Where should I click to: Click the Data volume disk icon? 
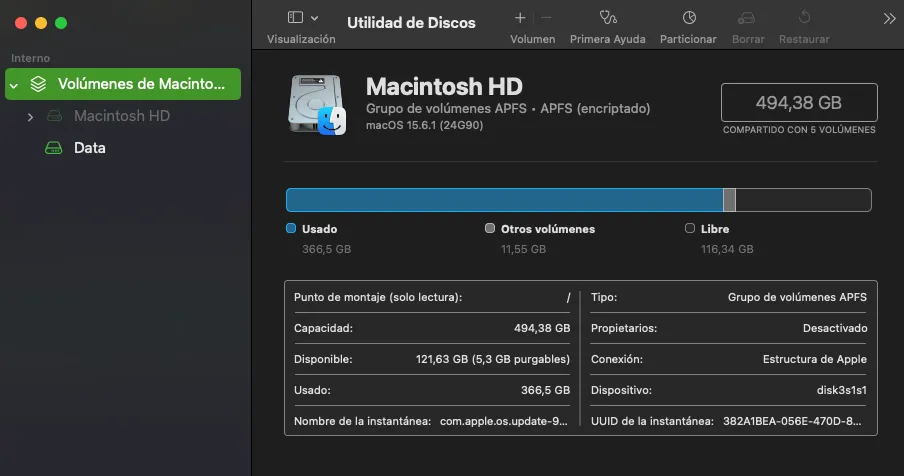54,148
